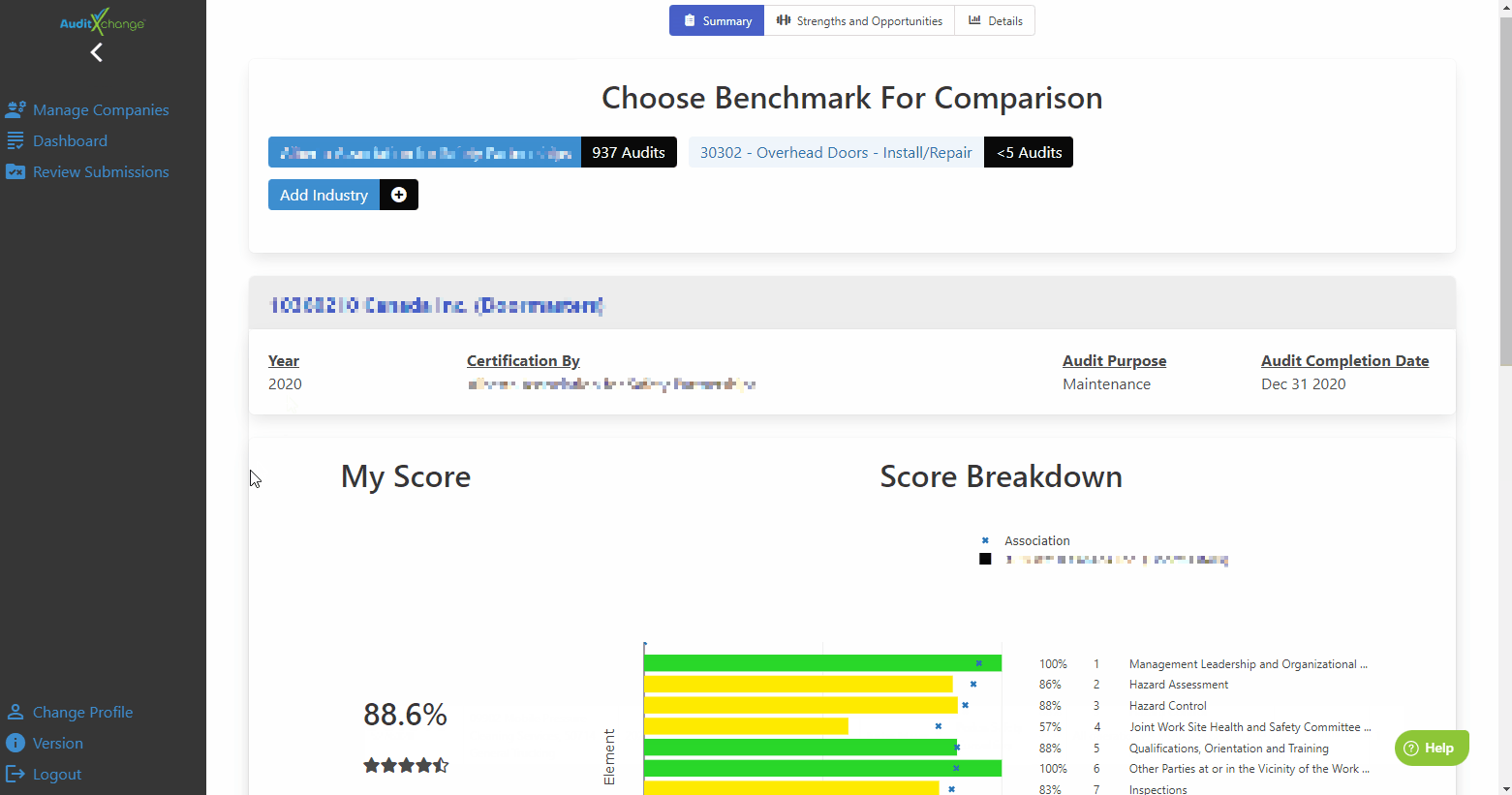This screenshot has width=1512, height=795.
Task: Click the star rating below 88.6%
Action: [406, 765]
